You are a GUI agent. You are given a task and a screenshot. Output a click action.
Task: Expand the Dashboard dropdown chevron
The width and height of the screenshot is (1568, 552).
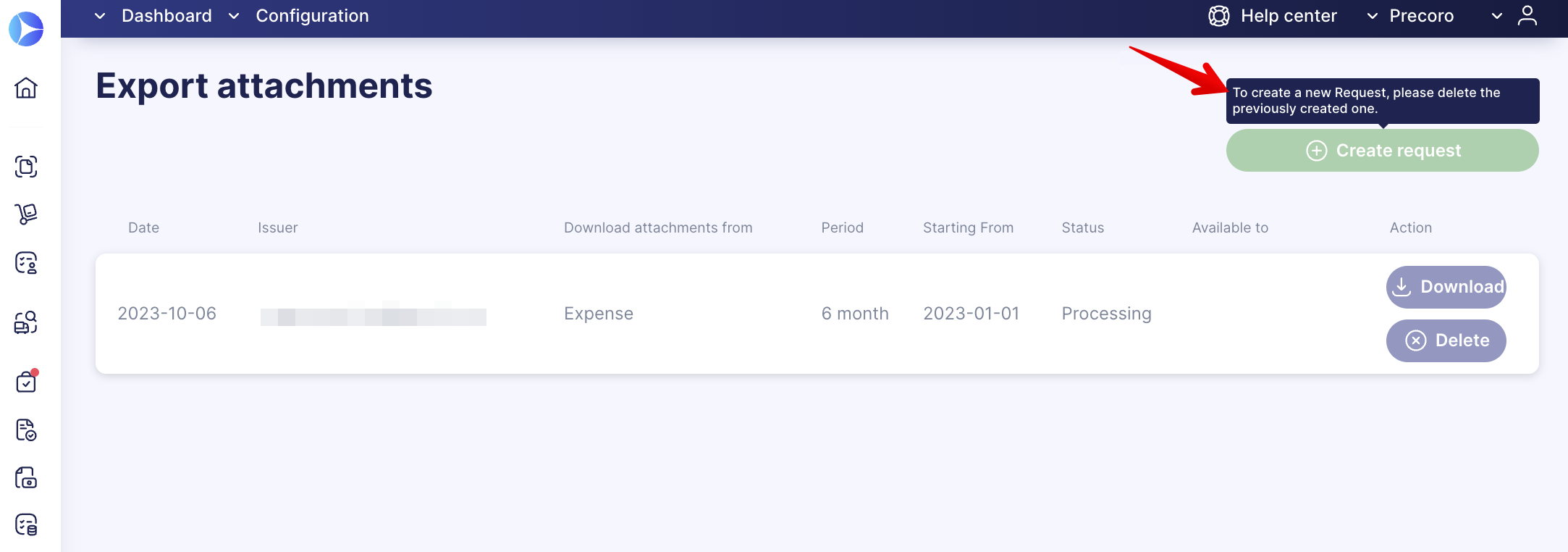pos(100,16)
